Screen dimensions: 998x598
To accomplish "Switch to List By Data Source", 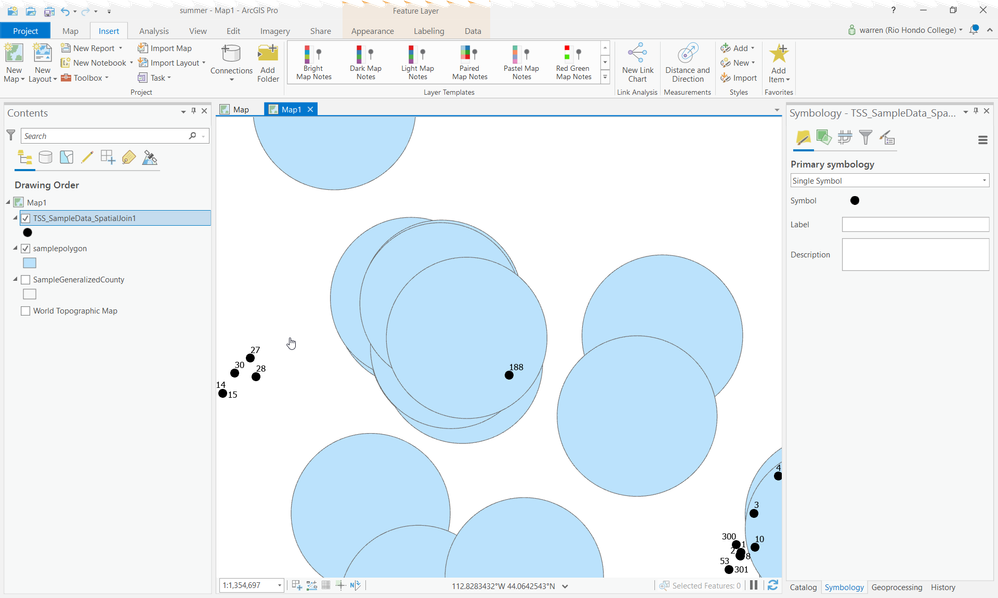I will (45, 158).
